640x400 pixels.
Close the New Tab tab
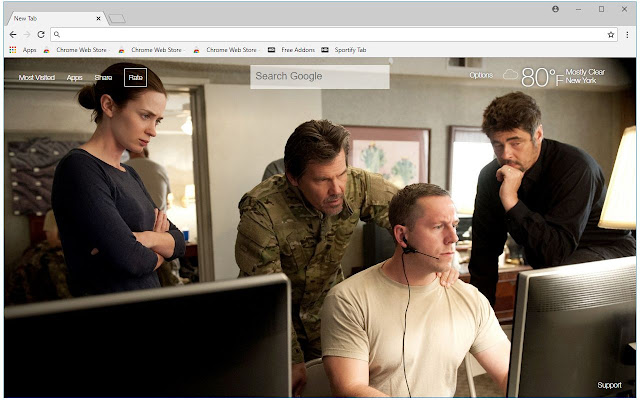pyautogui.click(x=98, y=18)
